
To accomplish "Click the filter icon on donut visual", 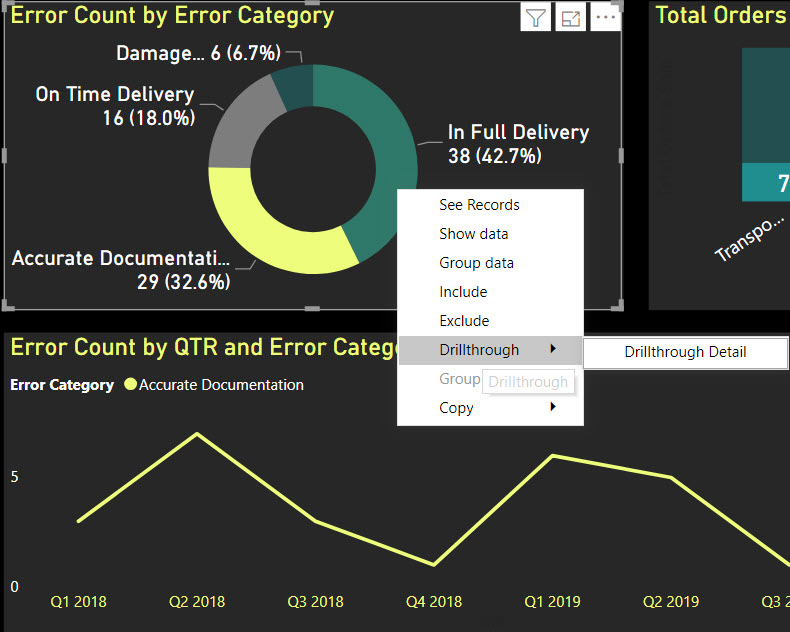I will click(536, 17).
